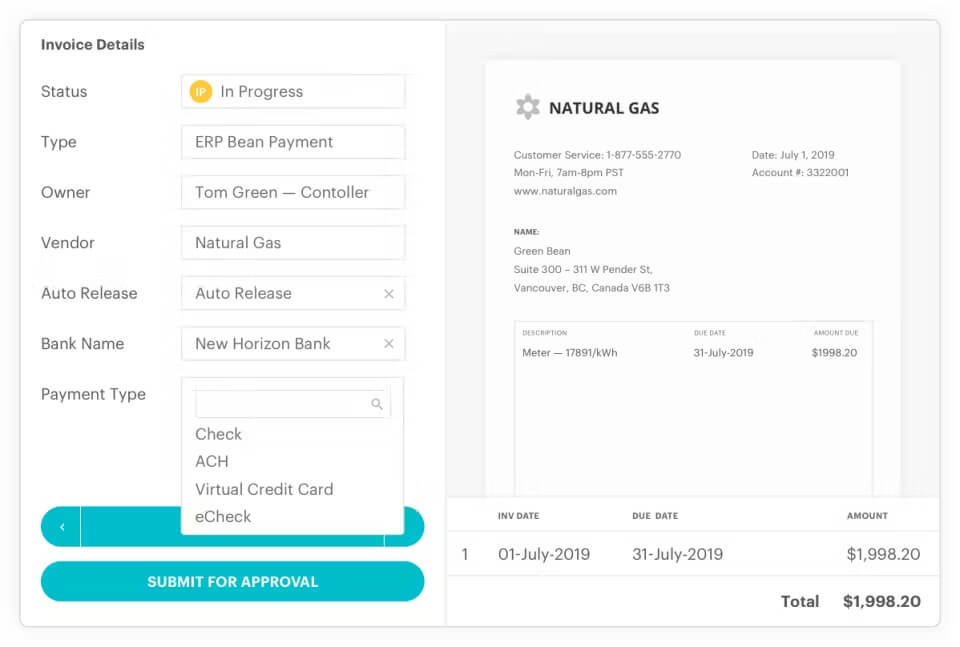Image resolution: width=960 pixels, height=647 pixels.
Task: Click the search magnifier in Payment Type
Action: [x=377, y=404]
